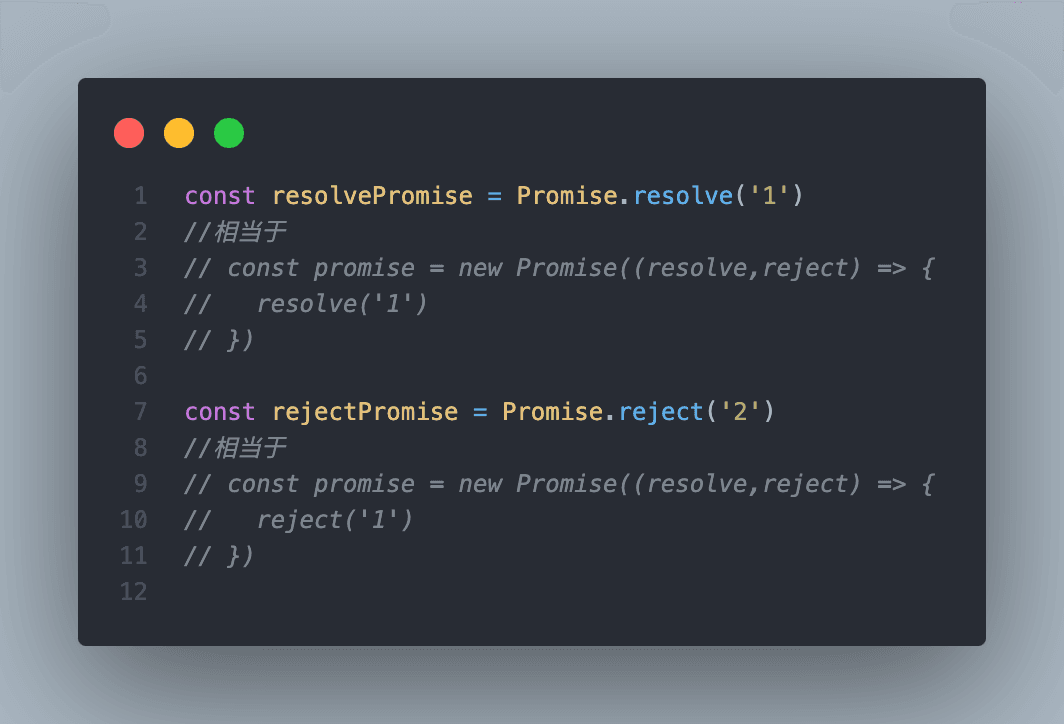Click the first const keyword

[x=220, y=195]
